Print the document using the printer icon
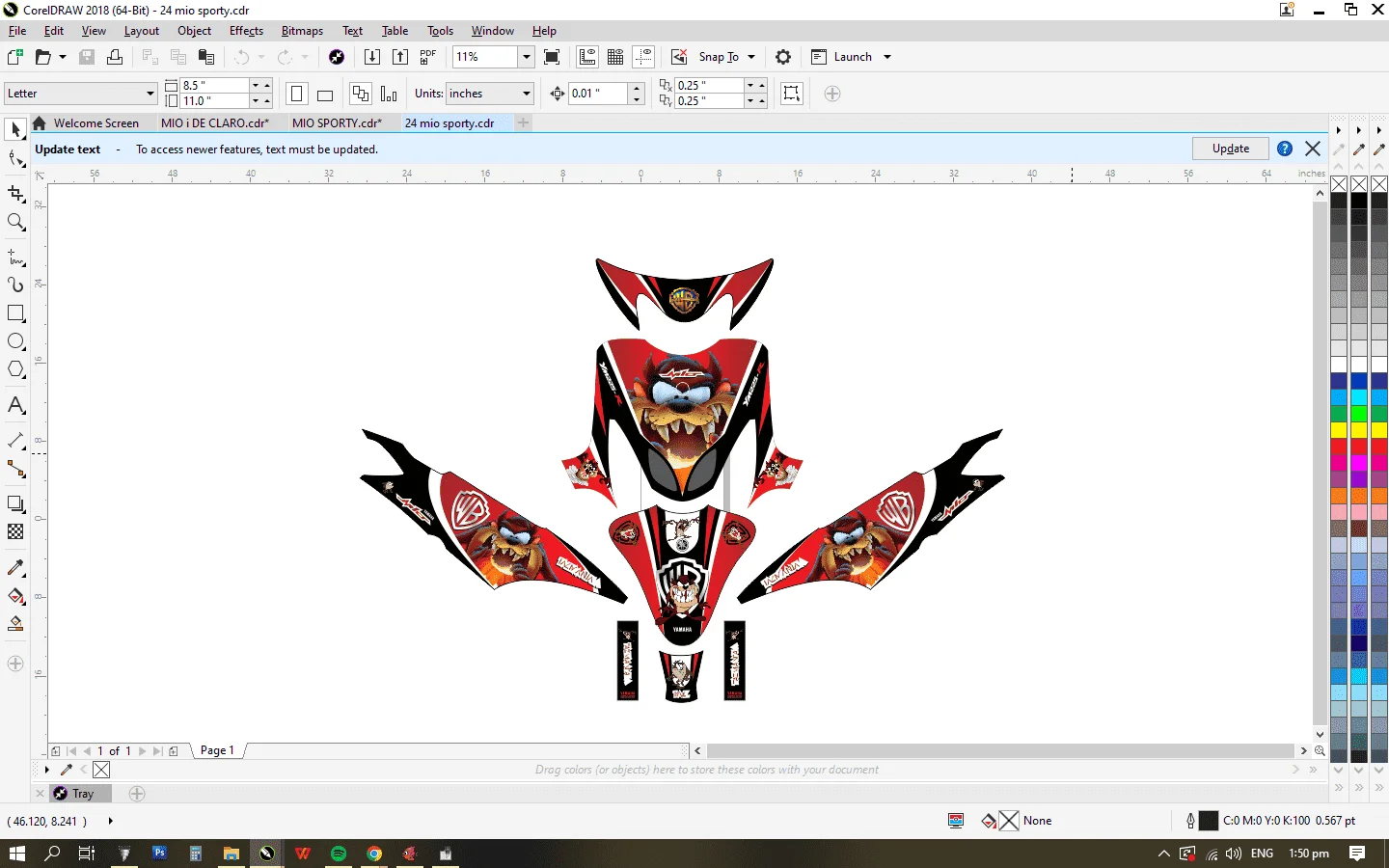Viewport: 1389px width, 868px height. pyautogui.click(x=115, y=57)
